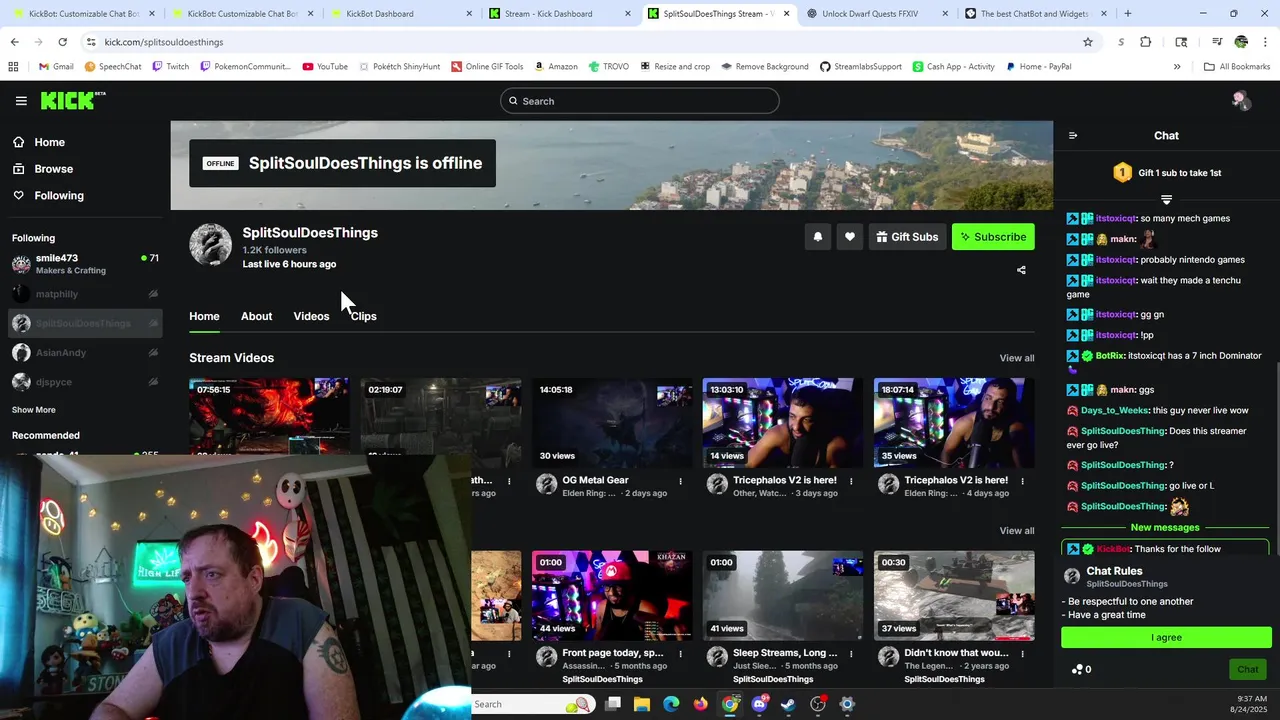The image size is (1280, 720).
Task: Switch to the About tab
Action: tap(256, 316)
